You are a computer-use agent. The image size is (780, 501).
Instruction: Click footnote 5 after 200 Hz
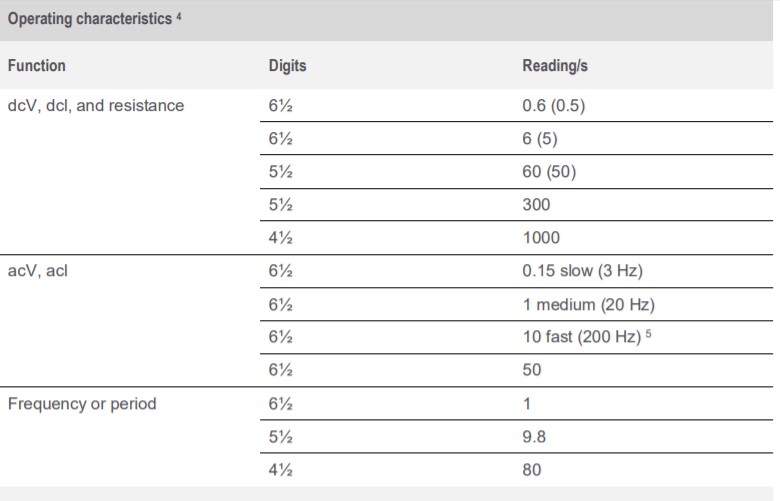click(x=649, y=333)
